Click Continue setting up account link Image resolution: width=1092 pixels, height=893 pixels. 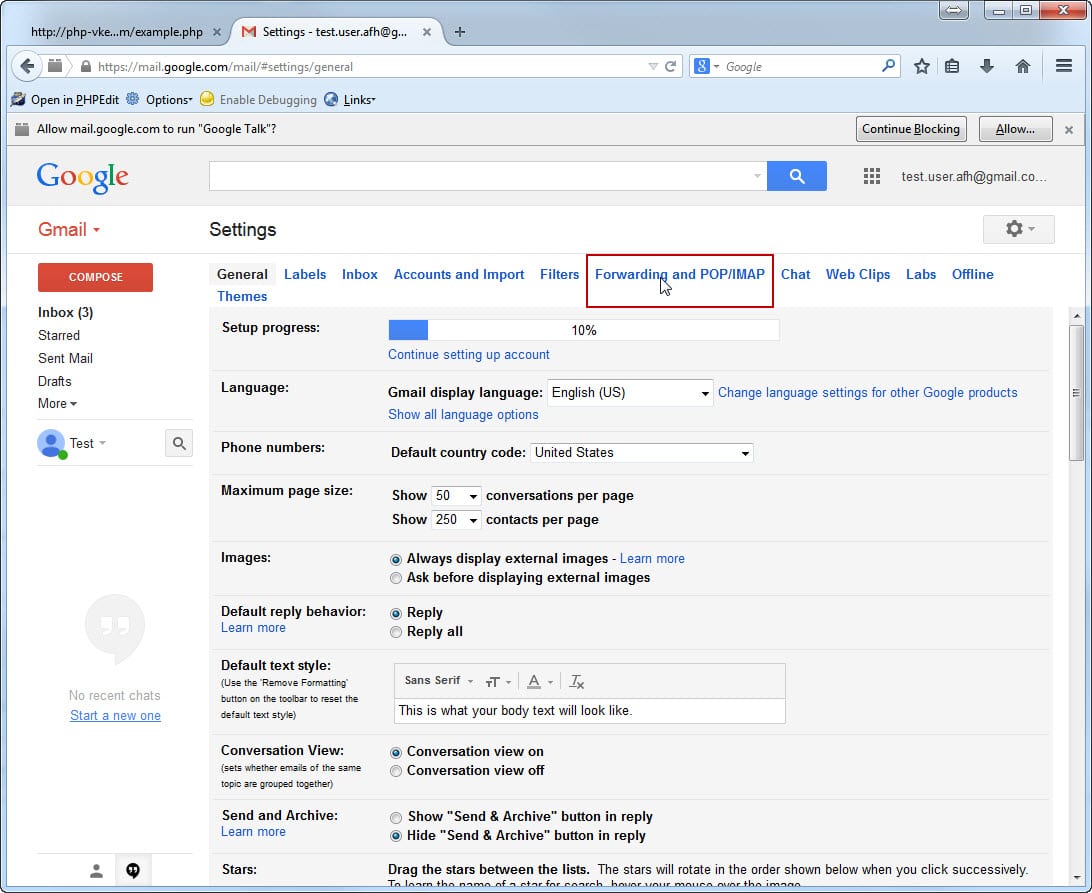(468, 354)
